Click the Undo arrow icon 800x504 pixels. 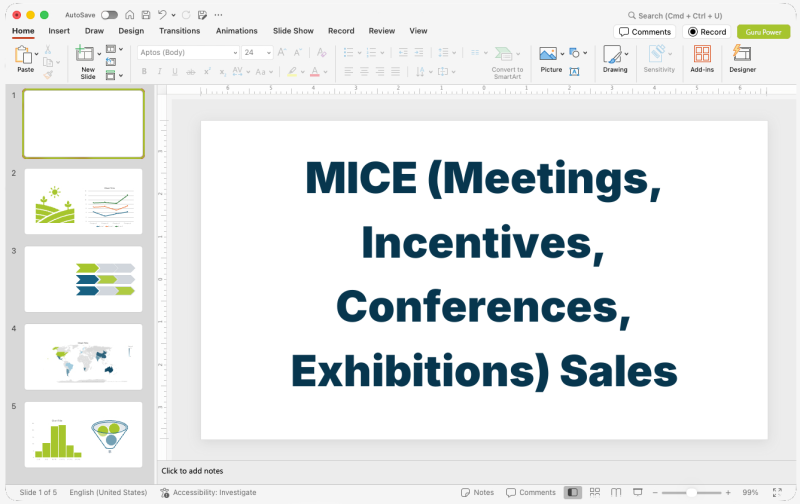[x=162, y=15]
